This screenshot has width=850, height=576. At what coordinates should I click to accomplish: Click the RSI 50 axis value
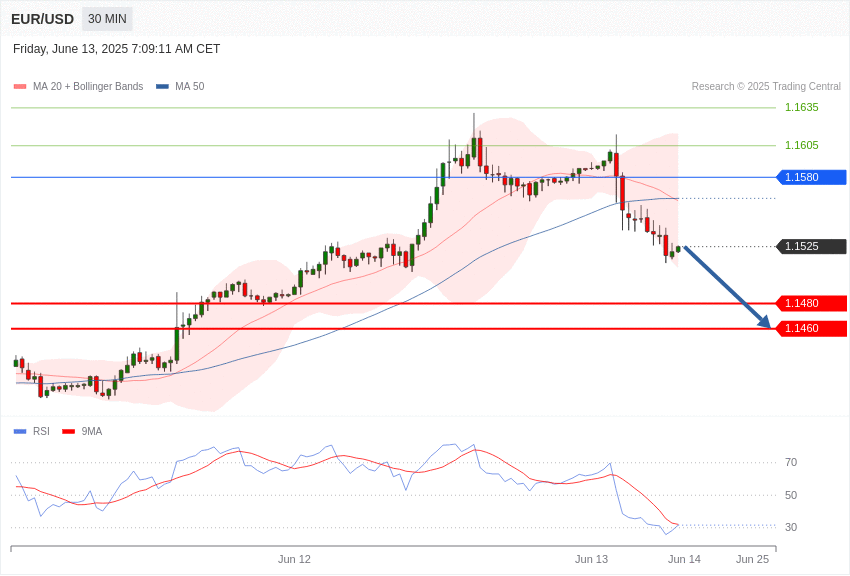[791, 495]
